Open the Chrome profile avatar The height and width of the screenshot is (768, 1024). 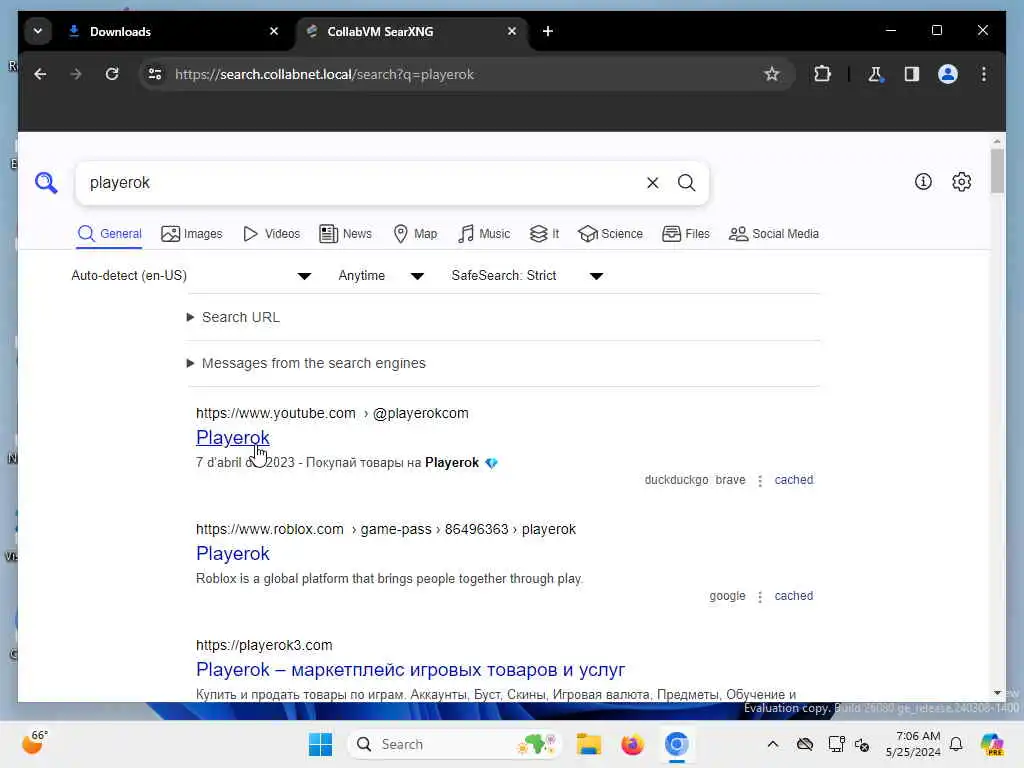[948, 74]
